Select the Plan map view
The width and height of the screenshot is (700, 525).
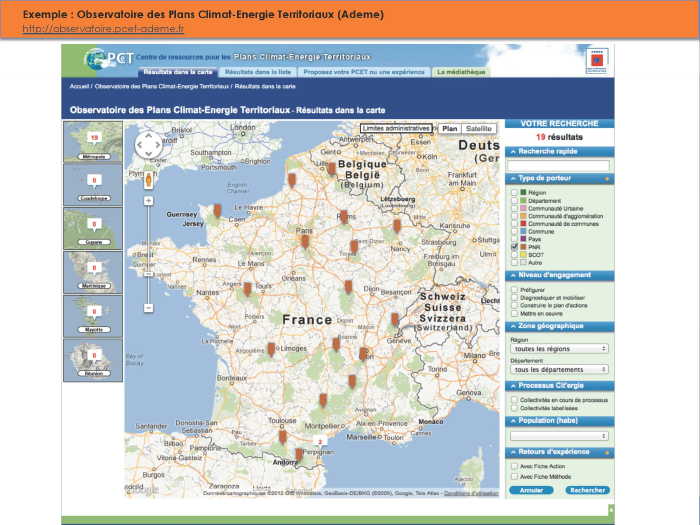point(450,129)
